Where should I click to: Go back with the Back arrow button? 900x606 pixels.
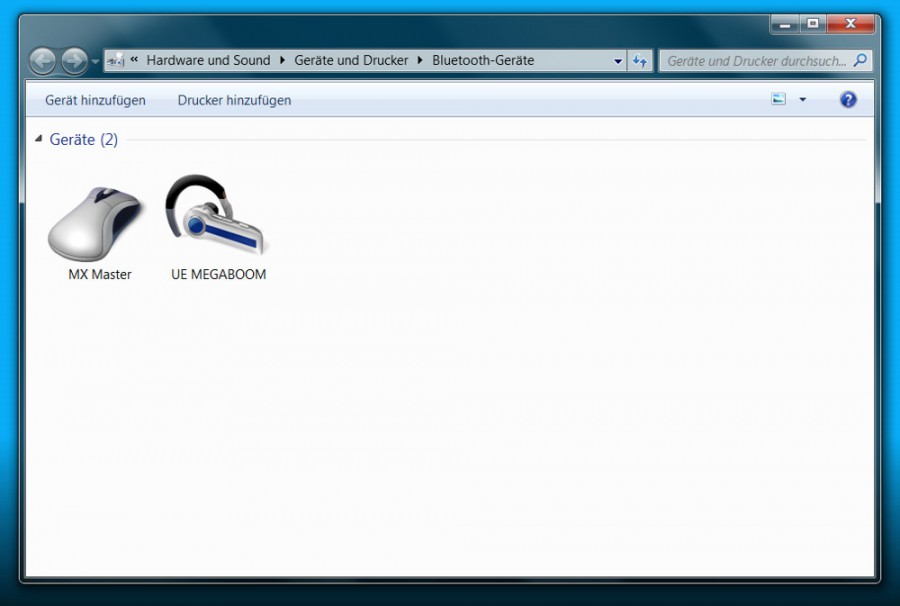tap(43, 61)
